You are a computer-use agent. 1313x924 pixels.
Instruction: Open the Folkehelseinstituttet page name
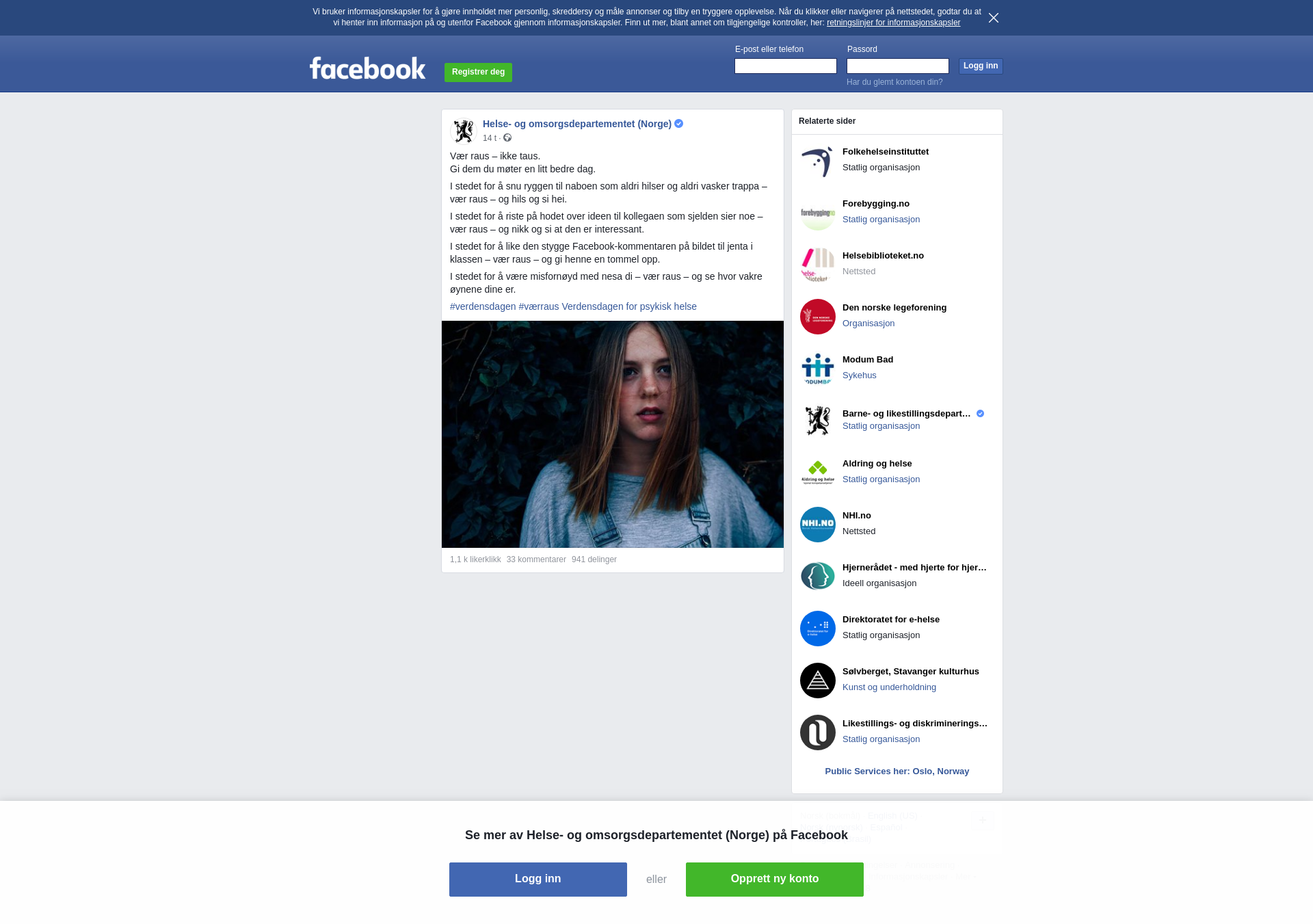click(x=886, y=152)
